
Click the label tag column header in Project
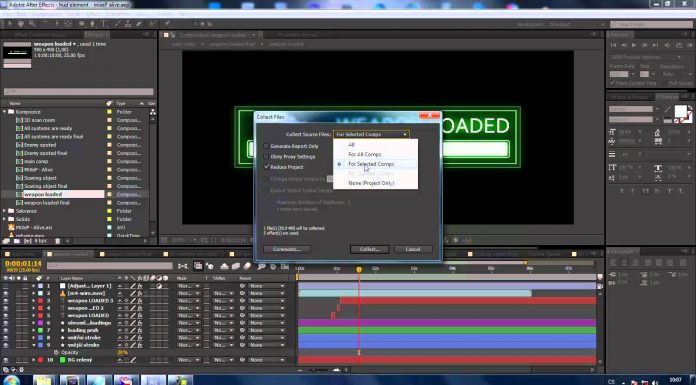(x=109, y=103)
